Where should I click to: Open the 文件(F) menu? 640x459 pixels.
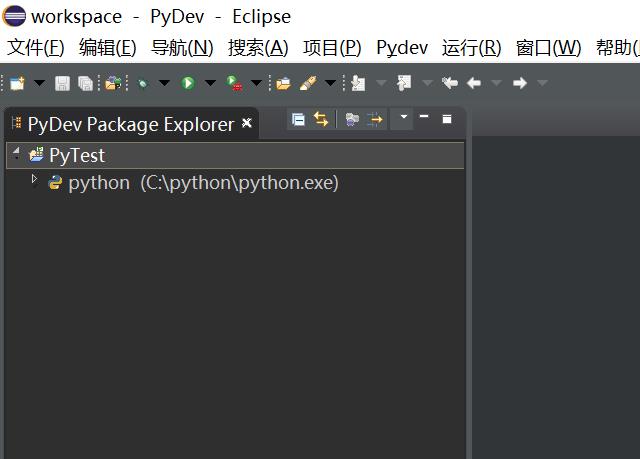tap(36, 48)
